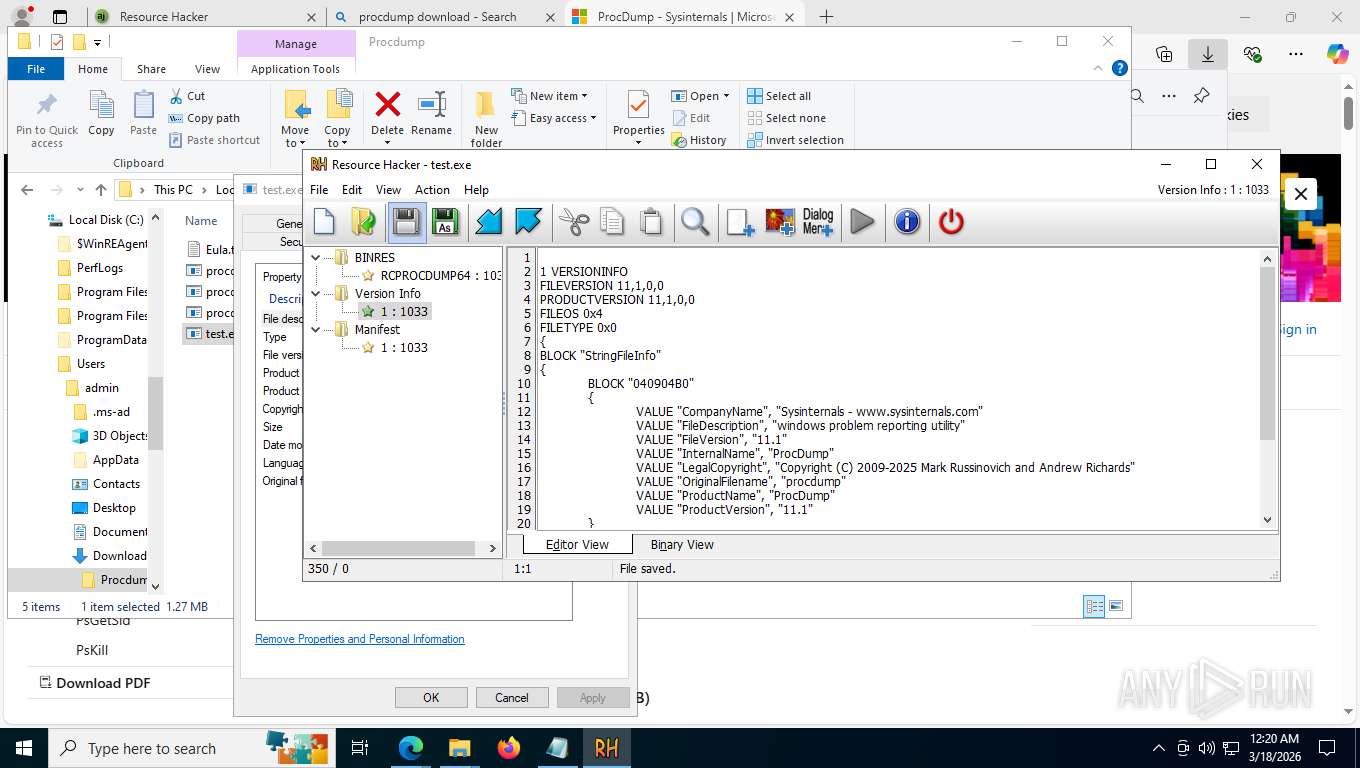This screenshot has height=768, width=1360.
Task: Click the clipboard Paste icon in Resource Hacker
Action: click(x=651, y=222)
